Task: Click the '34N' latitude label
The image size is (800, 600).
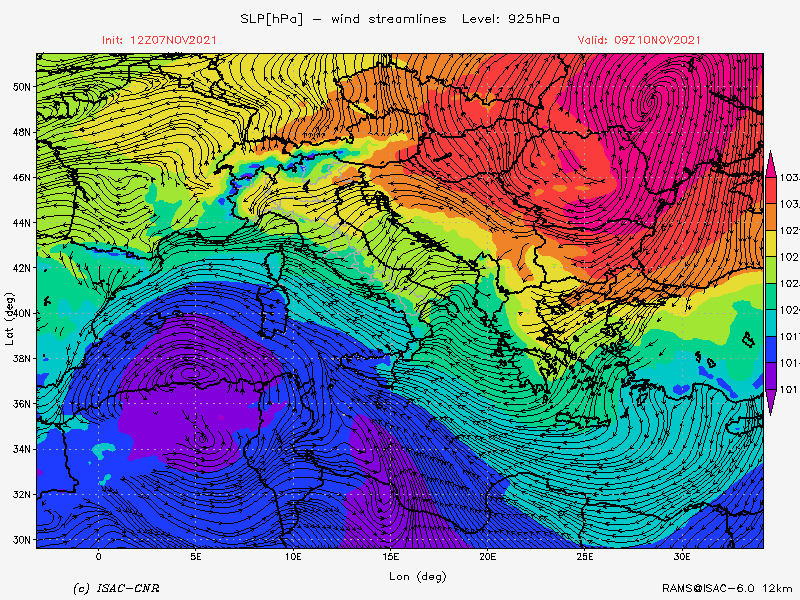Action: [x=21, y=449]
